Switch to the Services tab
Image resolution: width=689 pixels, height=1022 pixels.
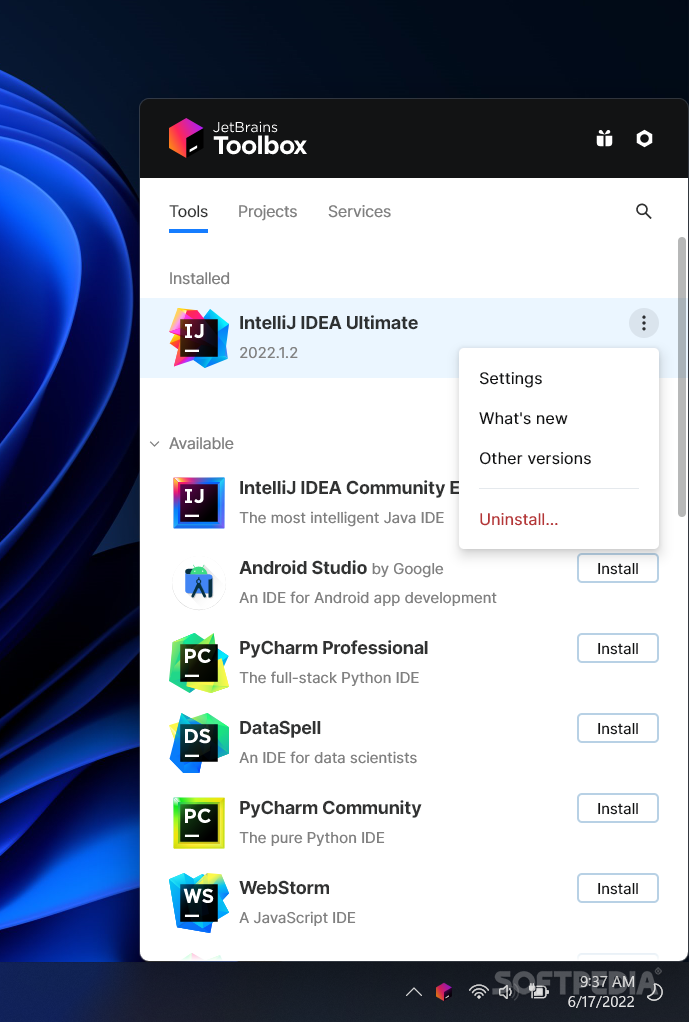point(359,212)
